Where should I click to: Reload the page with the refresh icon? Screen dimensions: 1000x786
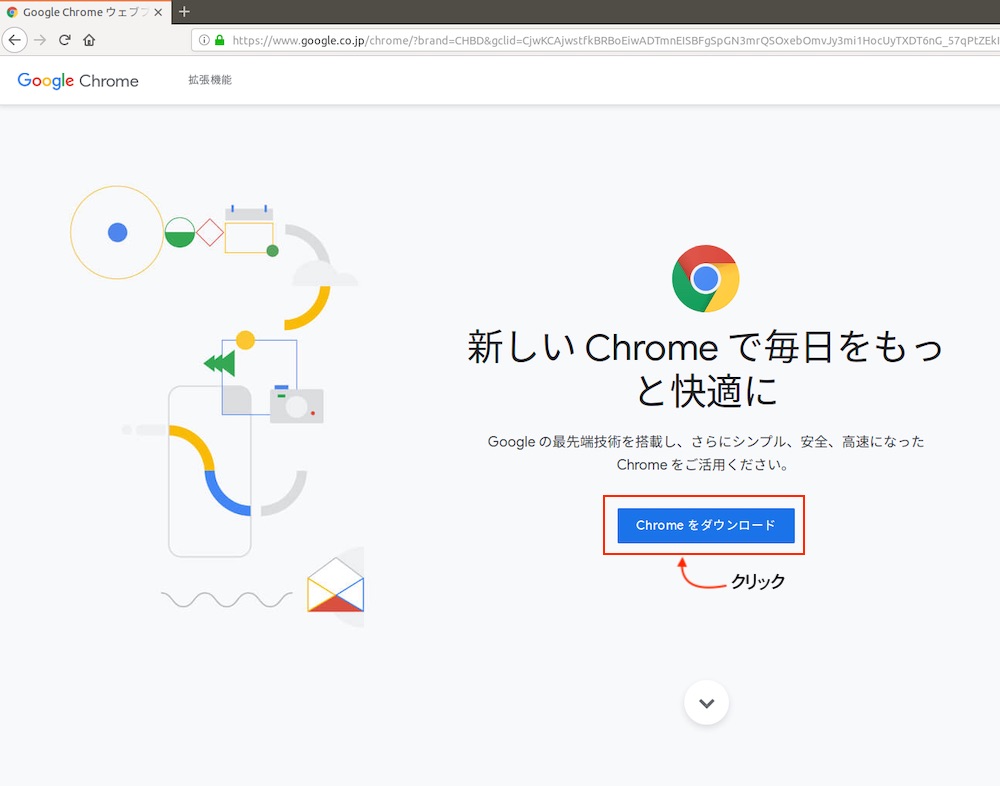64,40
